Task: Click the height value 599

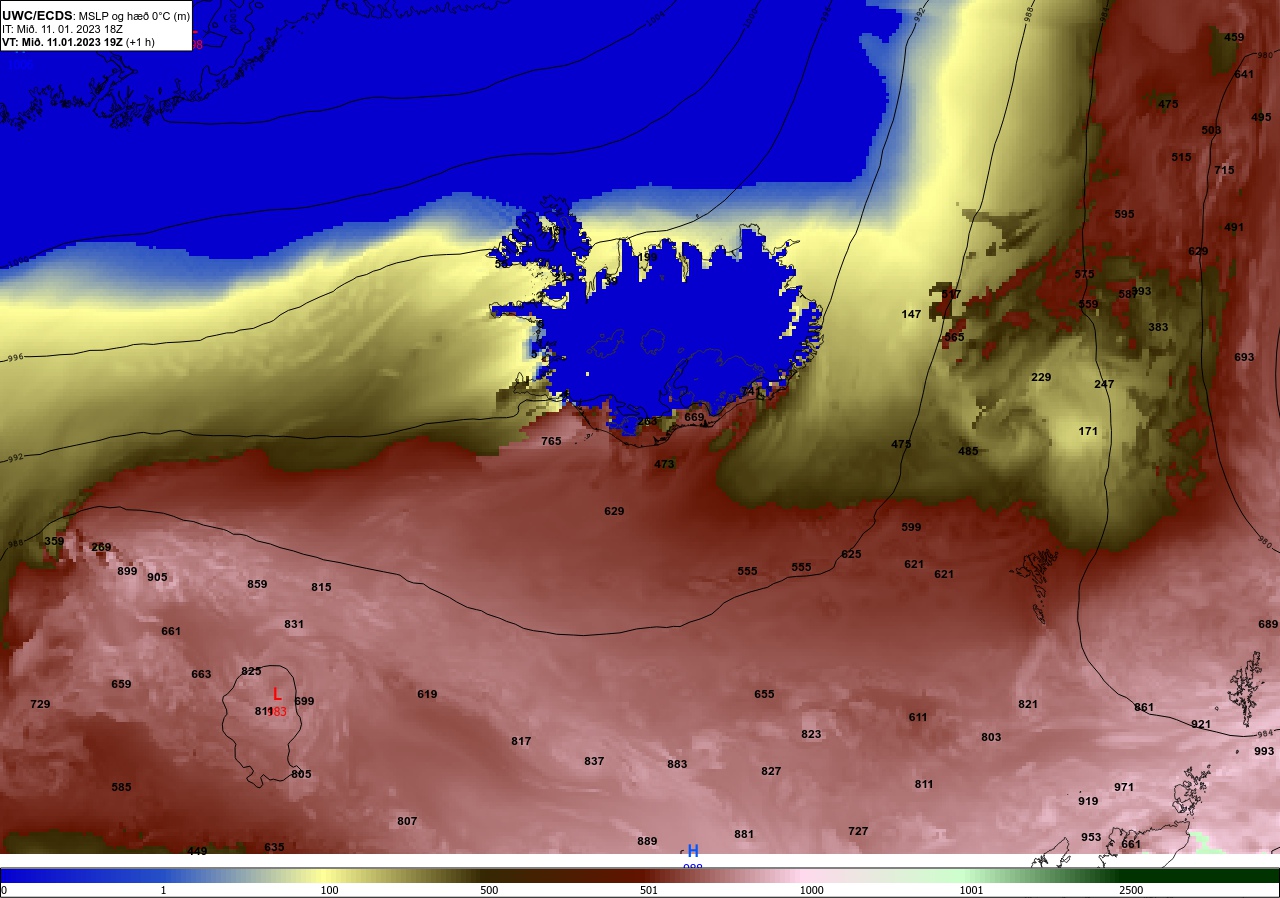Action: click(911, 527)
